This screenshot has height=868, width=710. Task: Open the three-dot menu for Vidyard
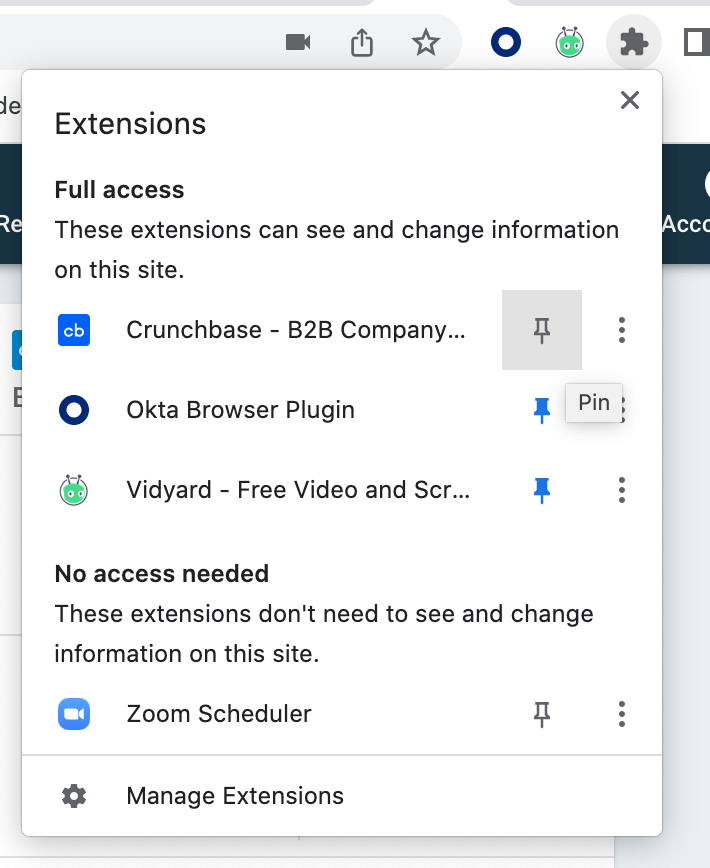point(621,489)
